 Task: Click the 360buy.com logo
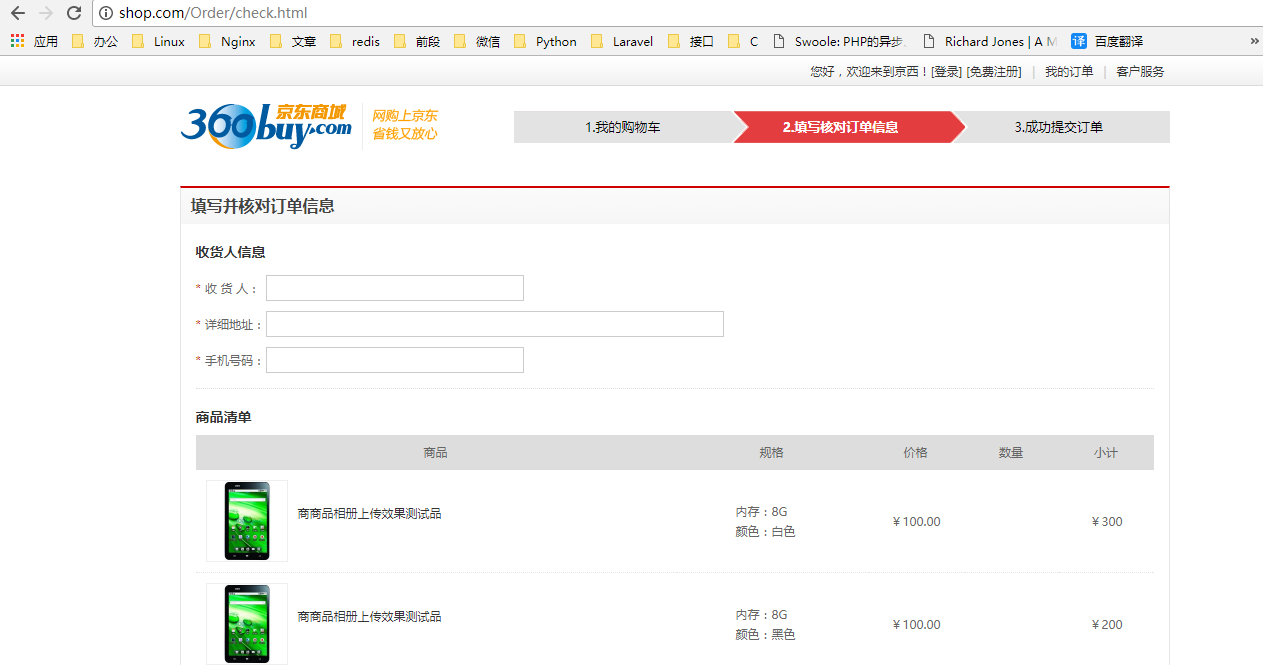(266, 126)
